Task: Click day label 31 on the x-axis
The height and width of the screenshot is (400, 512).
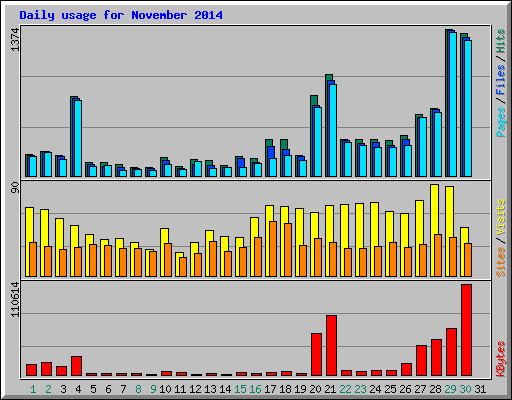Action: (480, 389)
